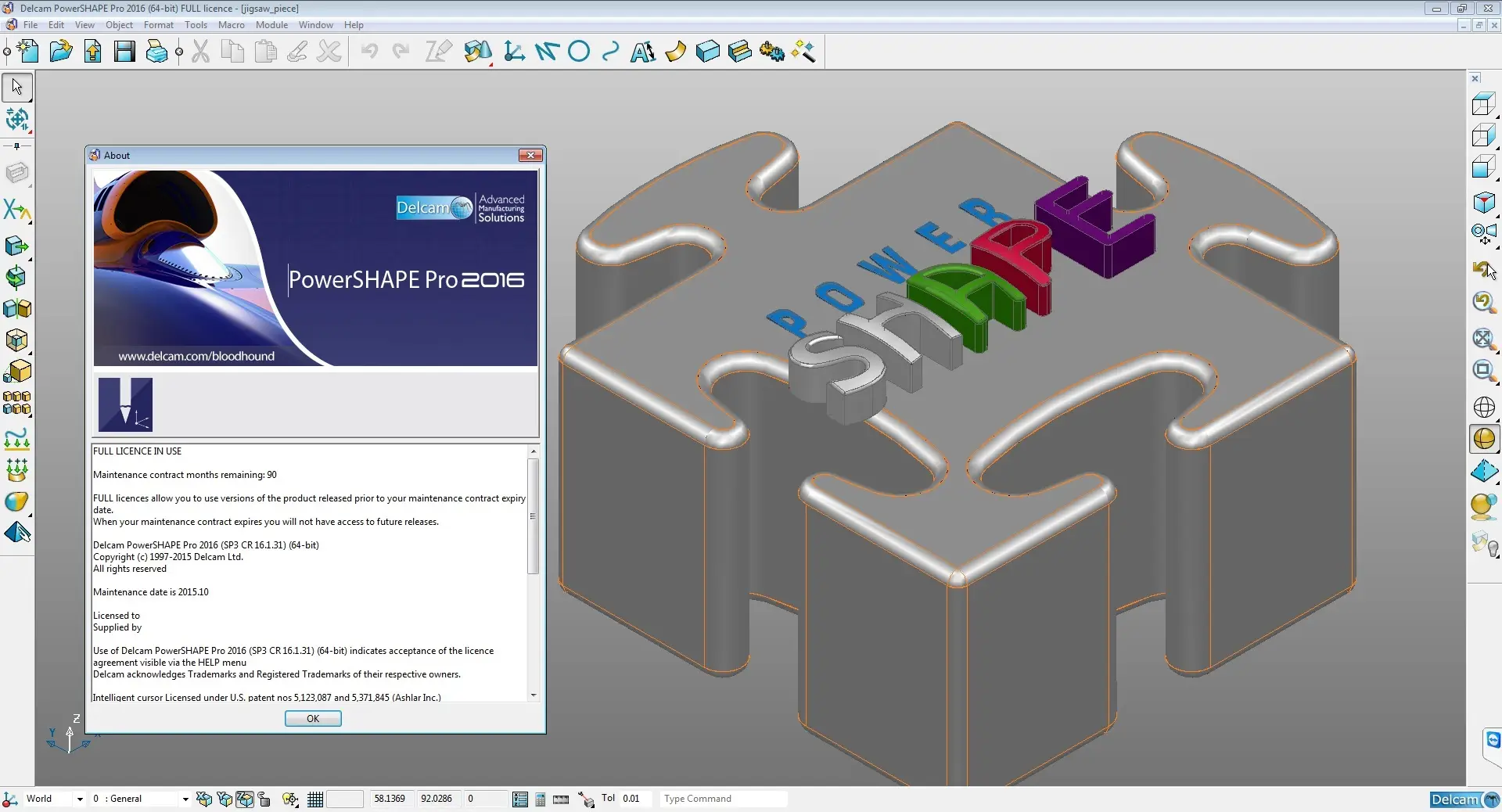Toggle the highlighted level display icon in status bar

click(245, 799)
